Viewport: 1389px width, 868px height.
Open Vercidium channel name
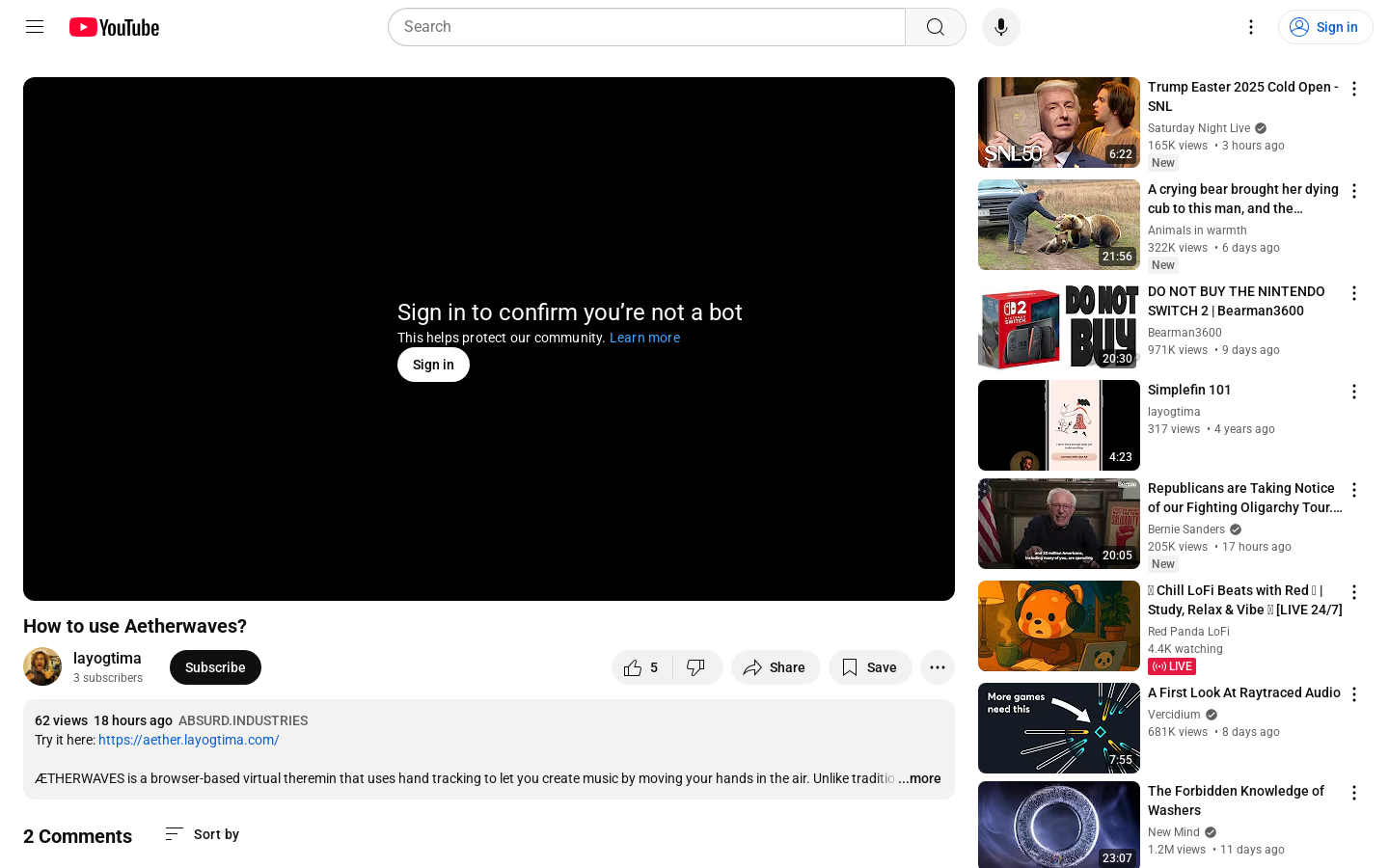(1174, 715)
